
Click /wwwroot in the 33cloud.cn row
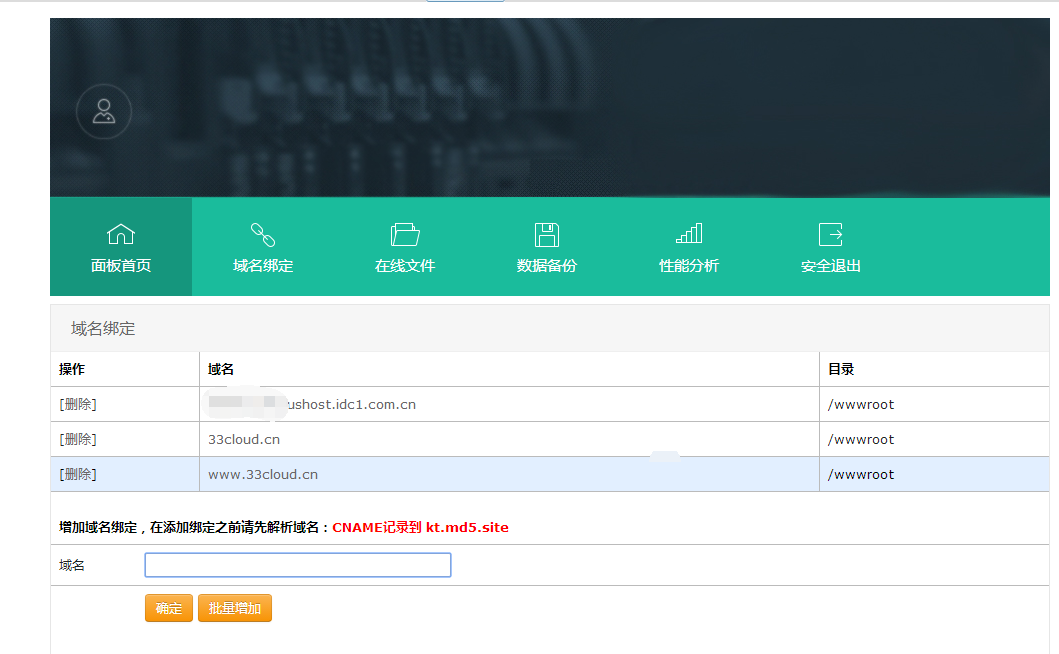pyautogui.click(x=860, y=439)
